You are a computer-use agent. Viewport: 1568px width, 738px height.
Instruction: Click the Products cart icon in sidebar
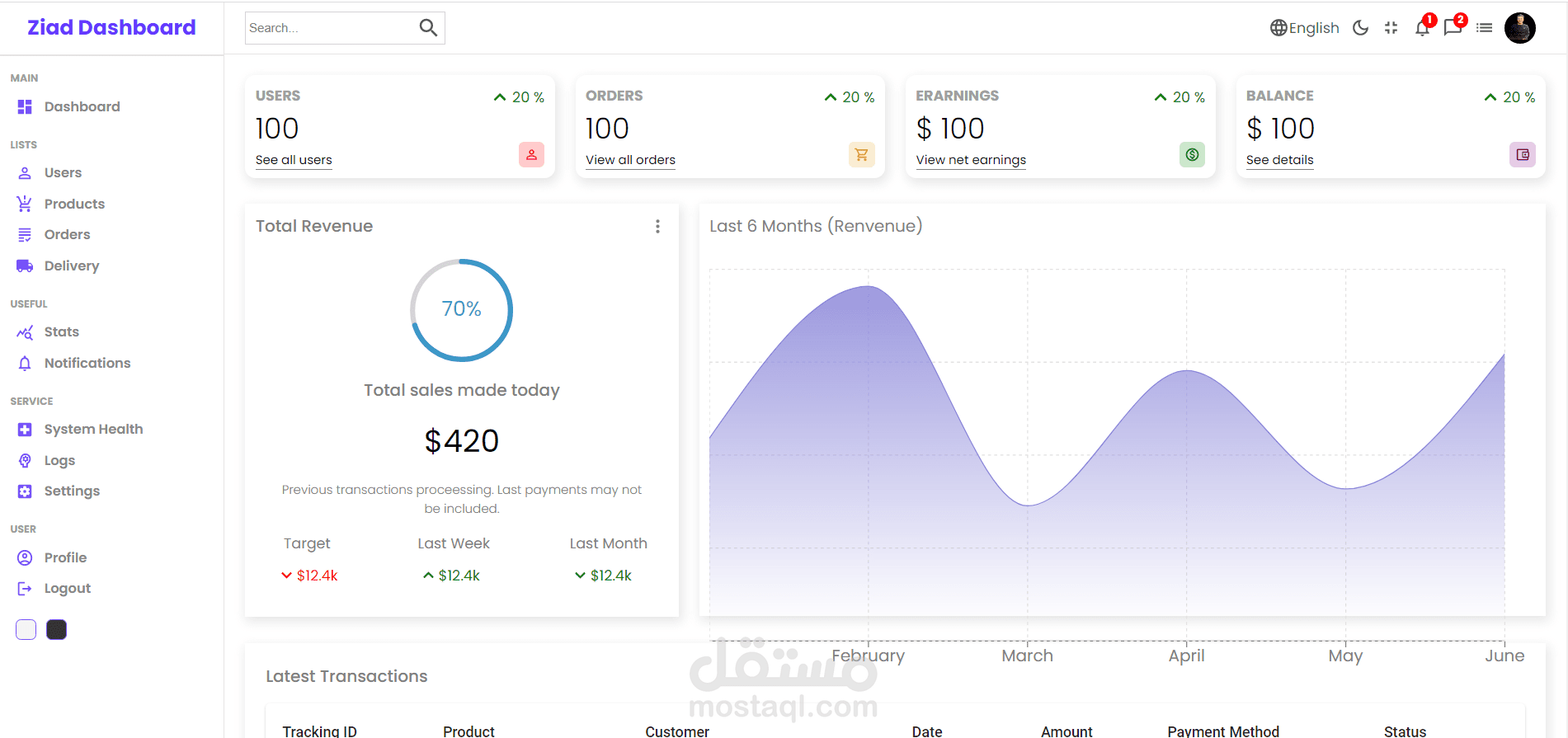coord(25,204)
